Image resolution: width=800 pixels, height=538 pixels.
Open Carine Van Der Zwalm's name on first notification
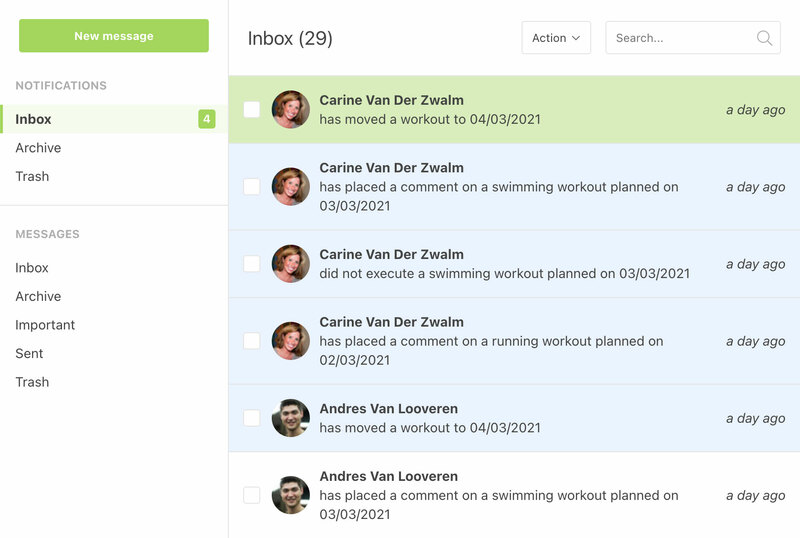click(x=391, y=100)
